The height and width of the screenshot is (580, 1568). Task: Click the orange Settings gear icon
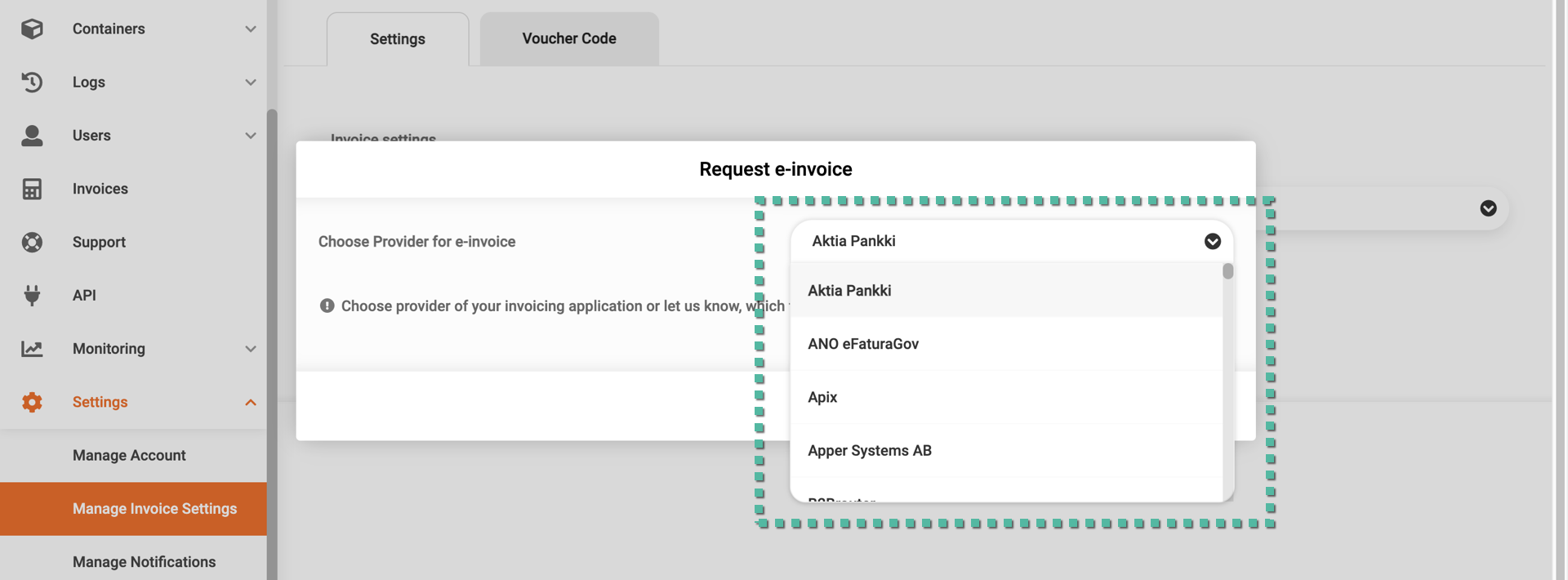coord(32,402)
